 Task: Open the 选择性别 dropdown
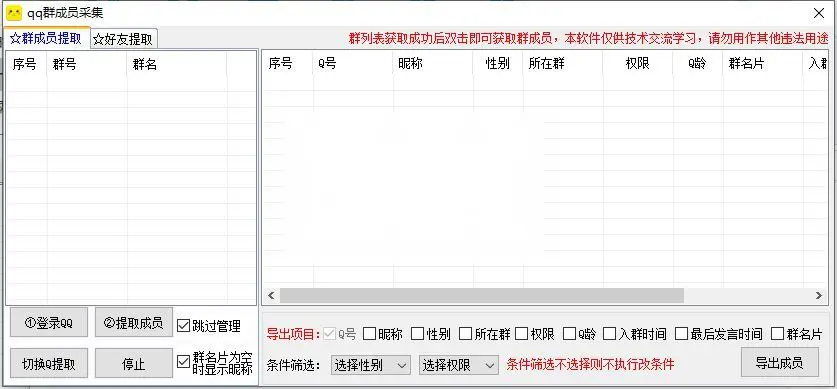pos(370,365)
